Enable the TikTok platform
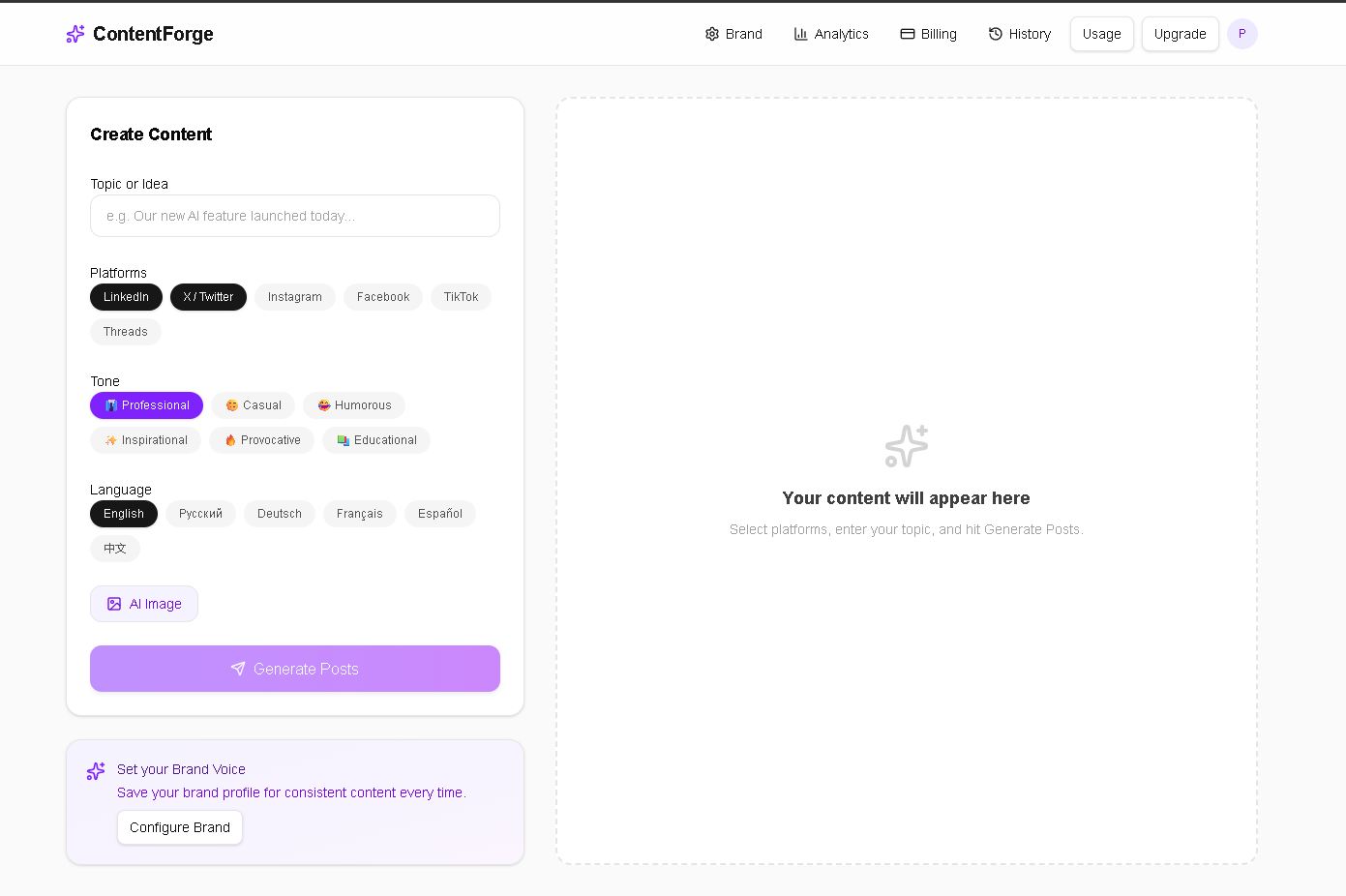 461,297
